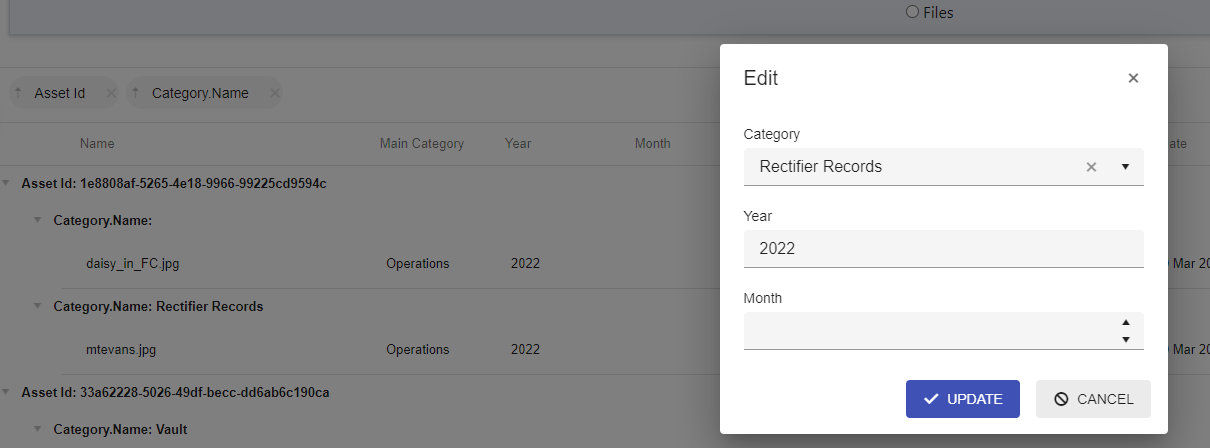Clear the Rectifier Records category selection
Image resolution: width=1210 pixels, height=448 pixels.
point(1092,167)
